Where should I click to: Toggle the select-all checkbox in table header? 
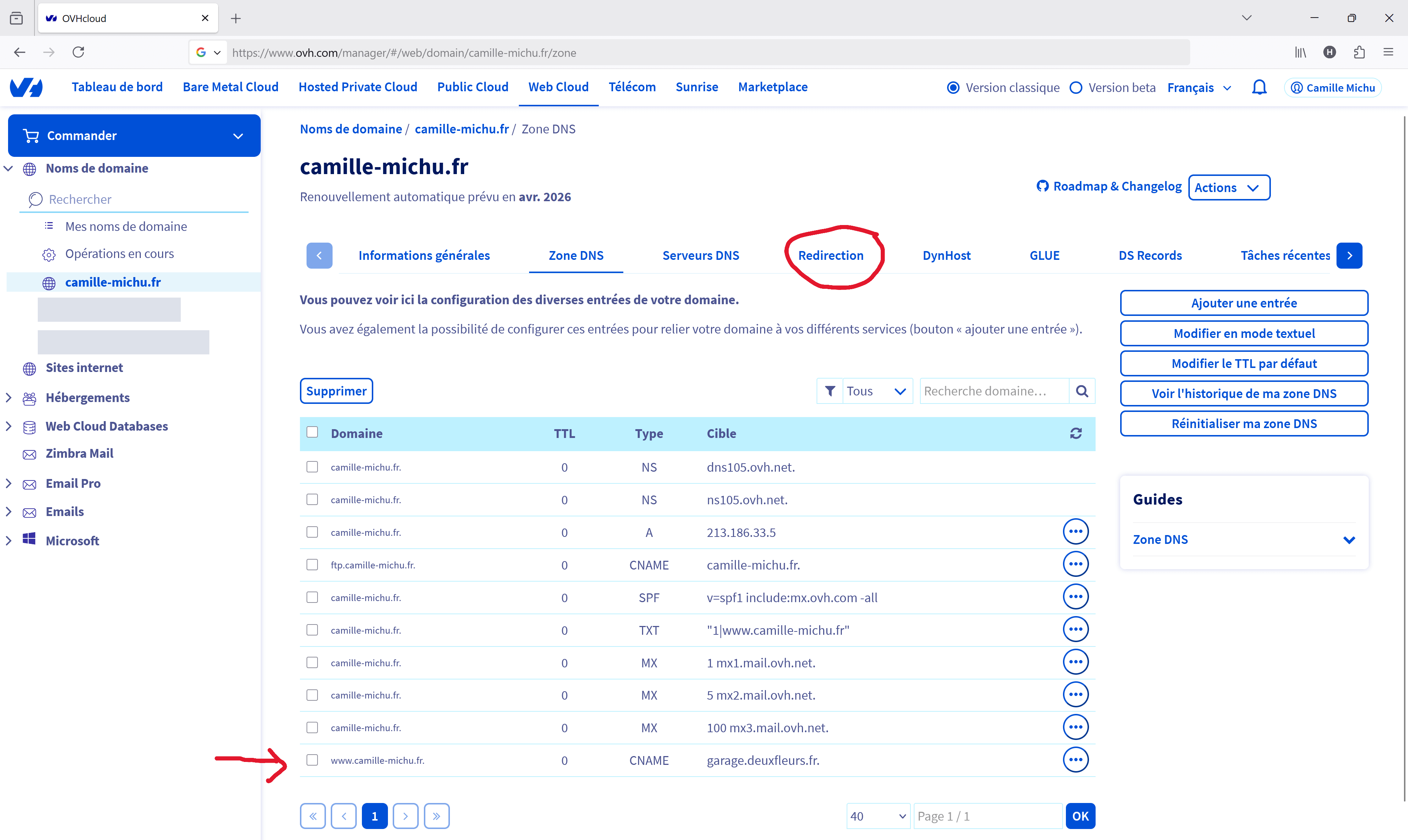click(x=312, y=432)
